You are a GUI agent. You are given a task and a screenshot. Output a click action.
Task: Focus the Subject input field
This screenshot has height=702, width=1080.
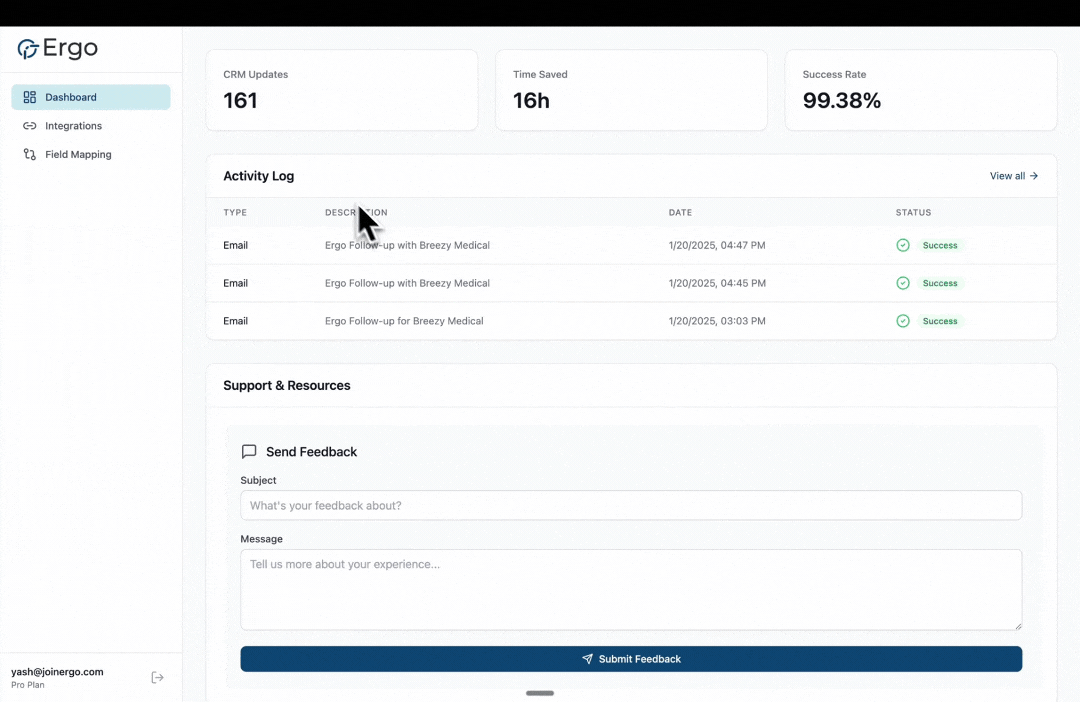(x=630, y=505)
